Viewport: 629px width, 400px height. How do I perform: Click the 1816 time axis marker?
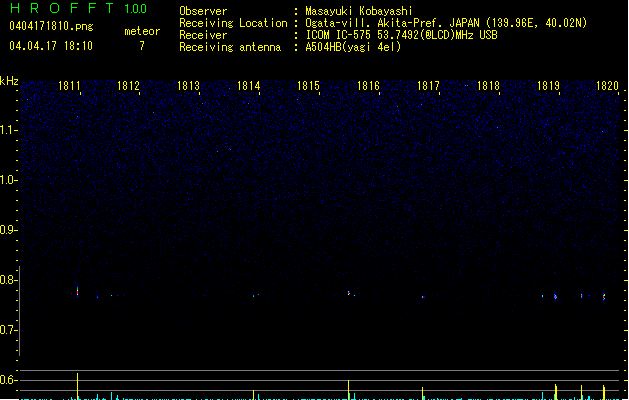coord(368,86)
